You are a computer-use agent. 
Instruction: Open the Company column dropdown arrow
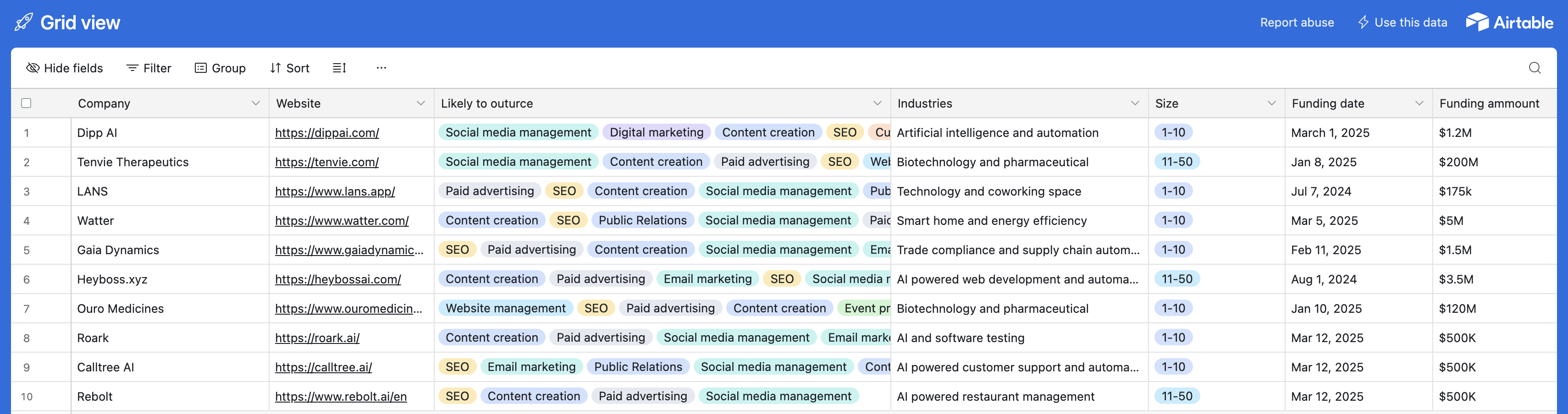256,103
